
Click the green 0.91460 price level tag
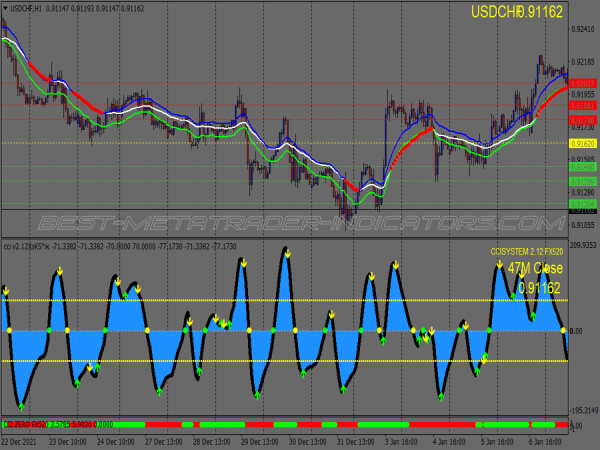(582, 167)
